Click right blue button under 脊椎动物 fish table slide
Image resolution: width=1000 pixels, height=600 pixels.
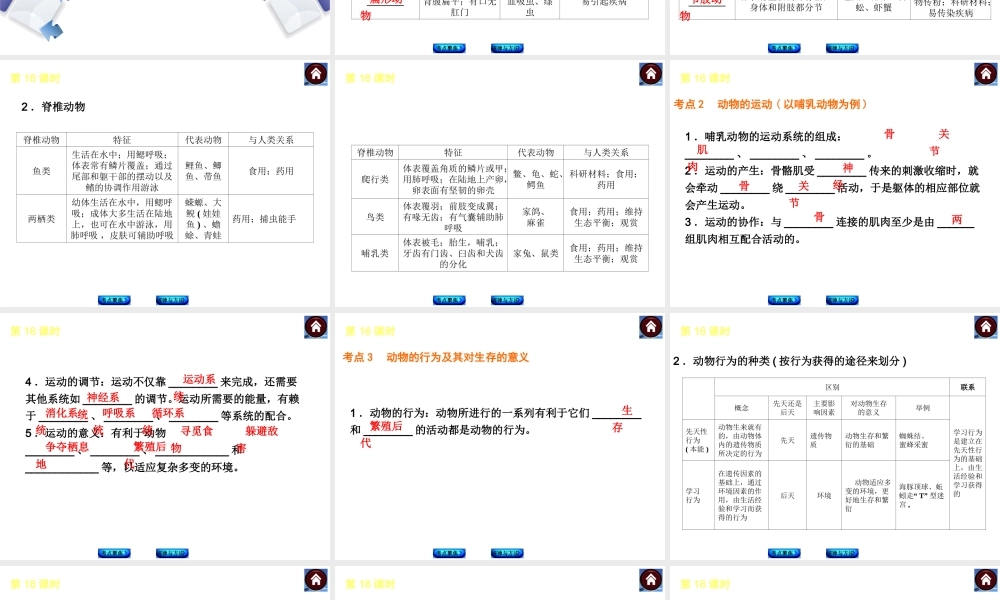pyautogui.click(x=172, y=300)
